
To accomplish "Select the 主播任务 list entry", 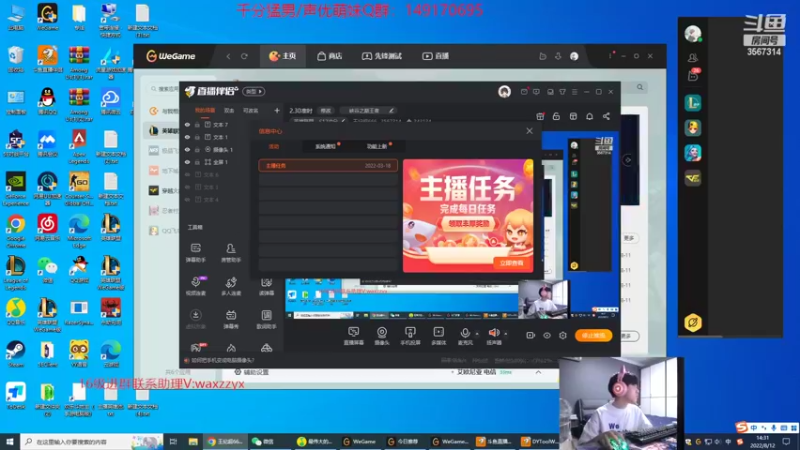I will 328,166.
